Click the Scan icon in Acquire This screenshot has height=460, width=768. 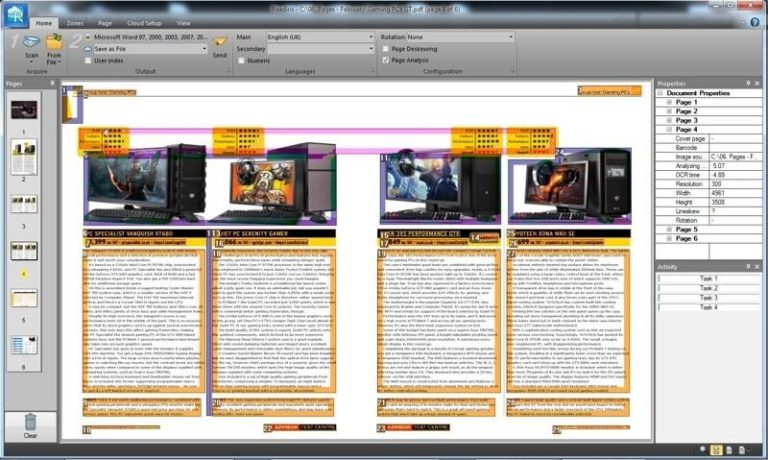point(31,42)
